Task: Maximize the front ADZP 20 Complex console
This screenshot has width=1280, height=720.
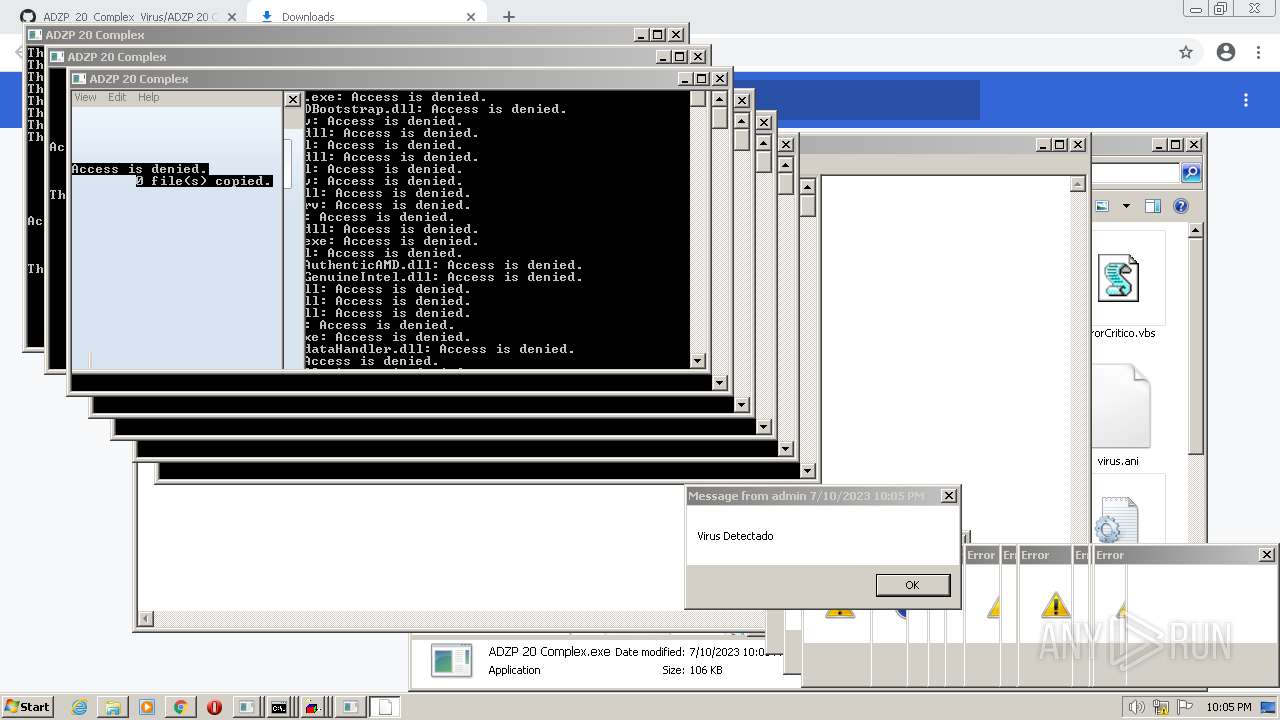Action: coord(702,79)
